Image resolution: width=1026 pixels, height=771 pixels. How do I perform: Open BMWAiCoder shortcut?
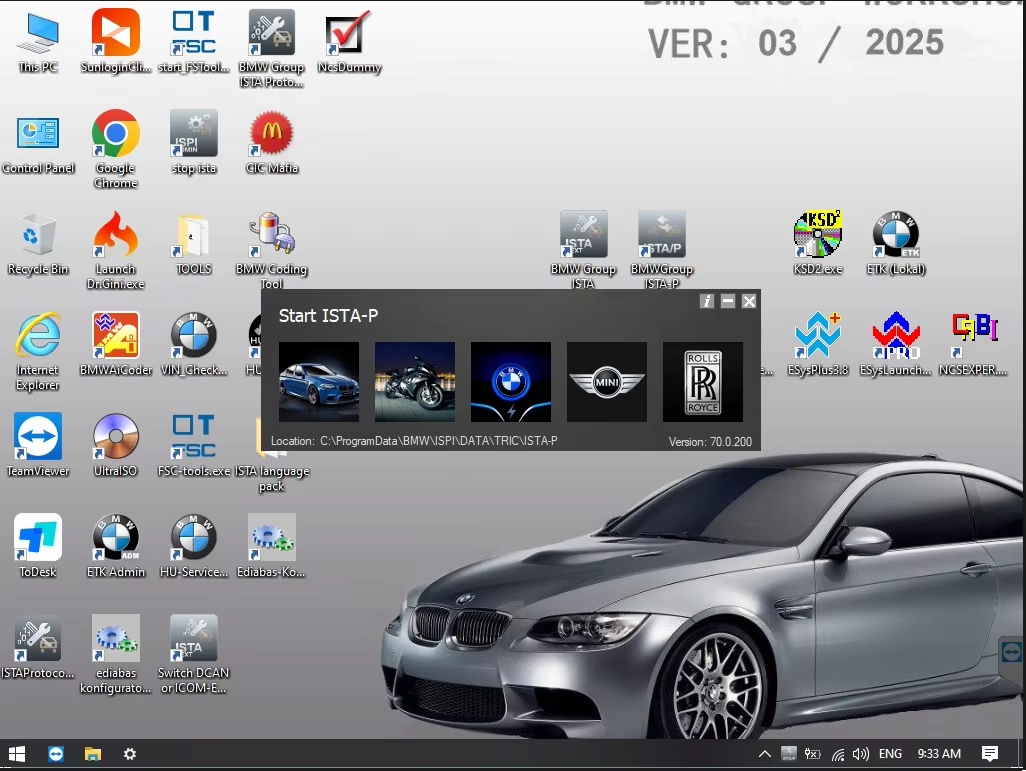pos(115,345)
